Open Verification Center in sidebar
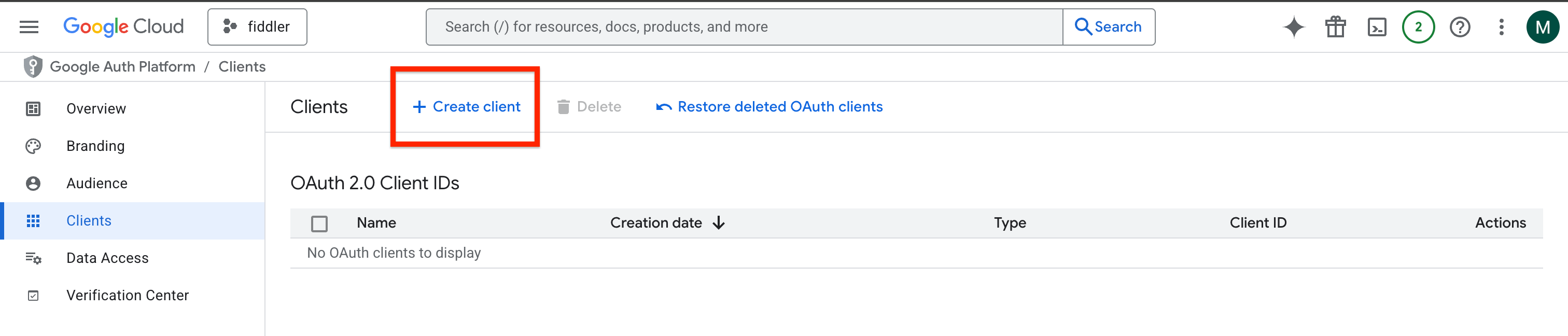 (x=133, y=295)
